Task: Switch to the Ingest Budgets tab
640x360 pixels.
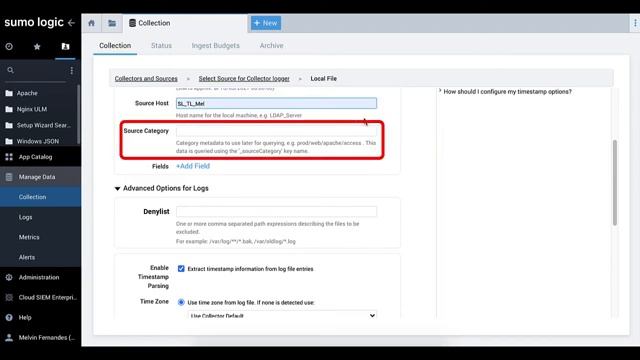Action: pos(216,46)
